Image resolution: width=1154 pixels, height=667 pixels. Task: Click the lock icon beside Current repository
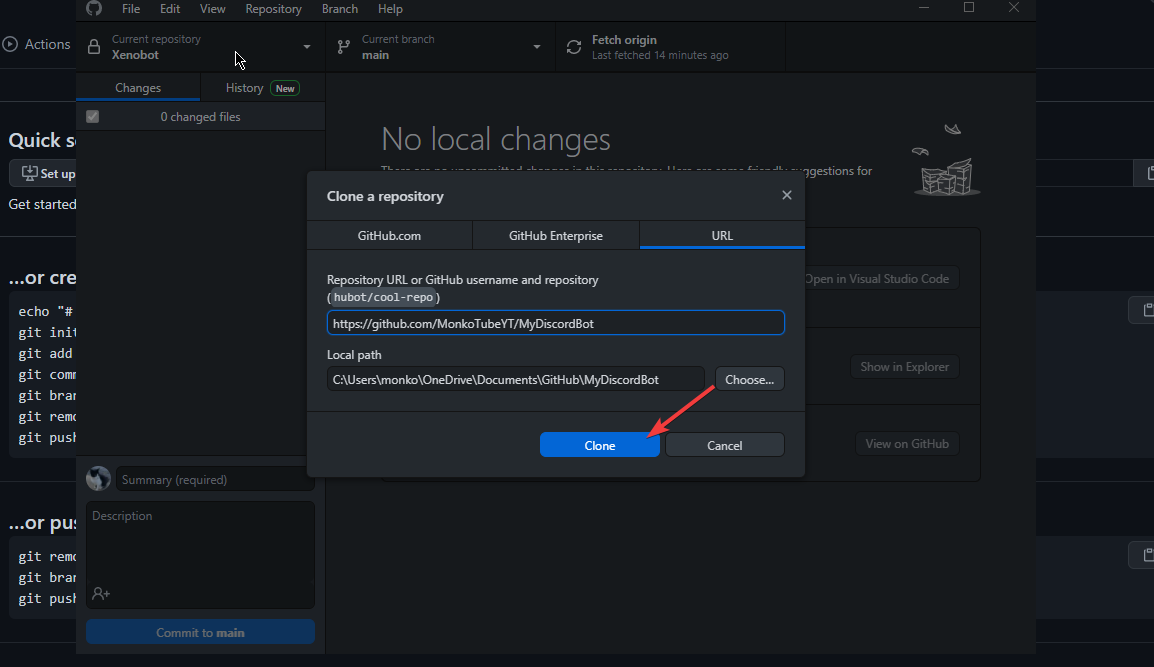94,47
